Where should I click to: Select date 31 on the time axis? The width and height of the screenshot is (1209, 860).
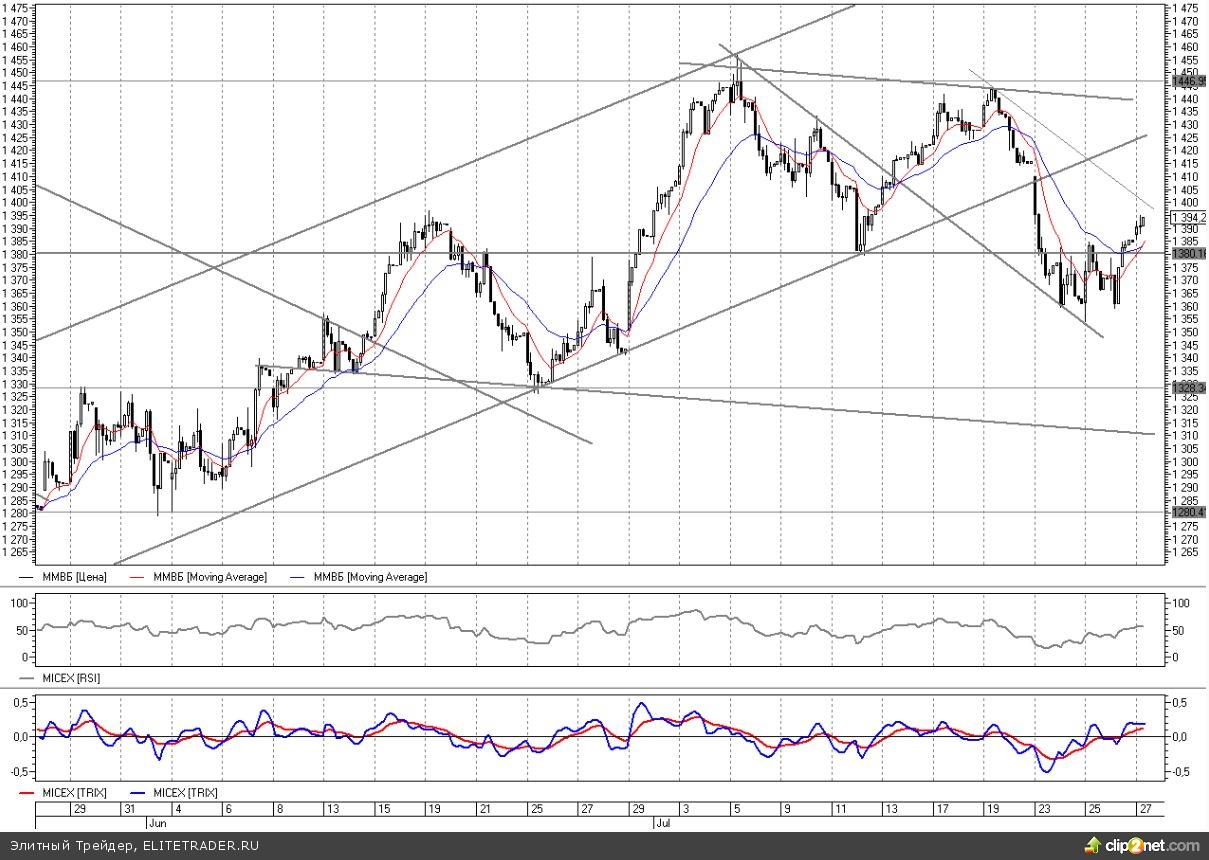(129, 808)
